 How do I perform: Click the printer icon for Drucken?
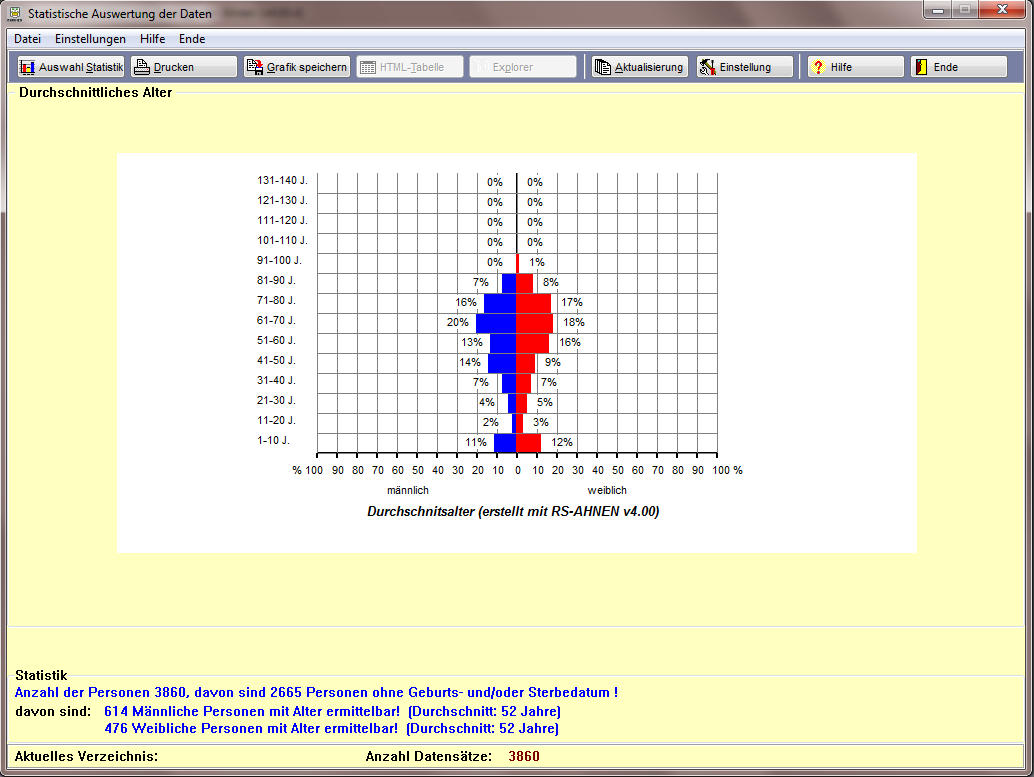pyautogui.click(x=142, y=67)
